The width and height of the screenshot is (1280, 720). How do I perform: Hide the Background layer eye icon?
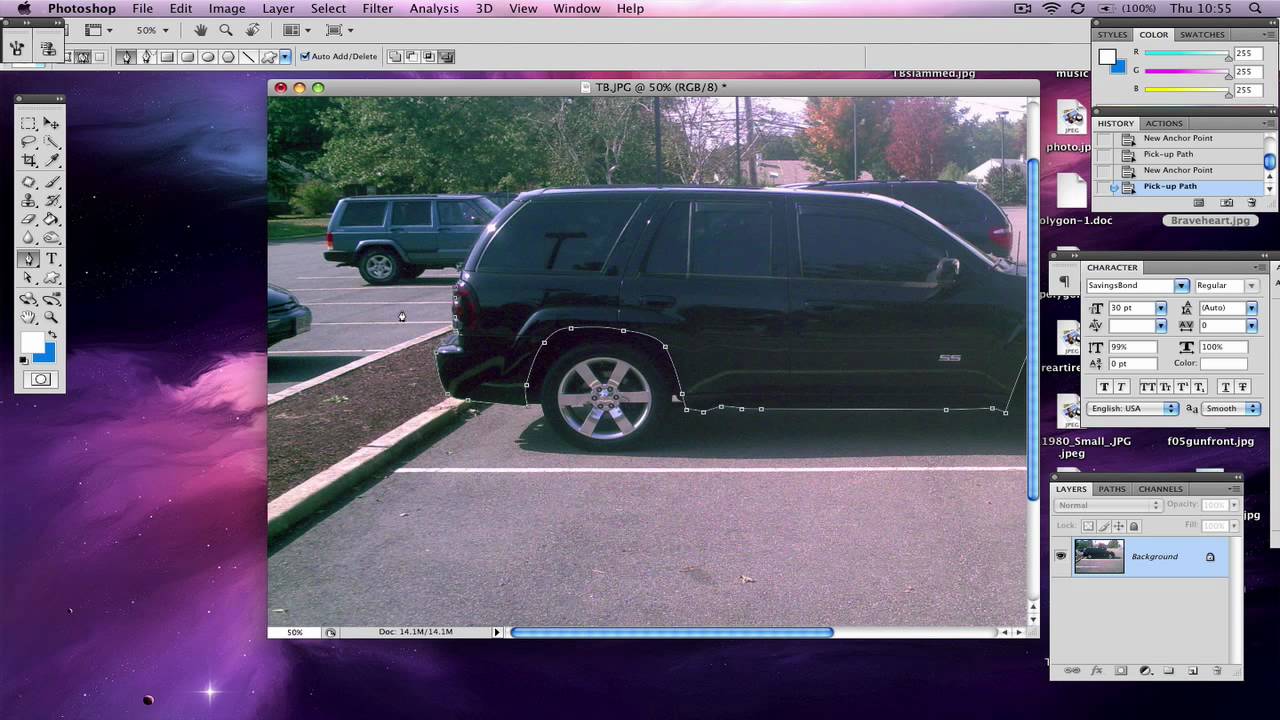(x=1061, y=556)
